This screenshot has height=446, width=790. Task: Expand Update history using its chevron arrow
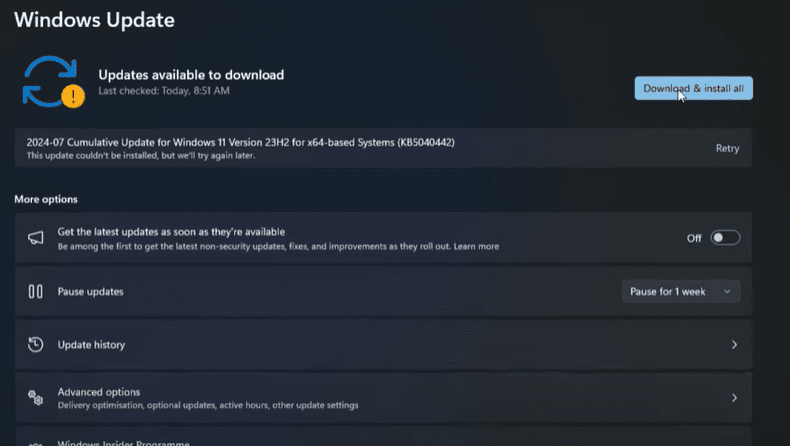pos(734,345)
